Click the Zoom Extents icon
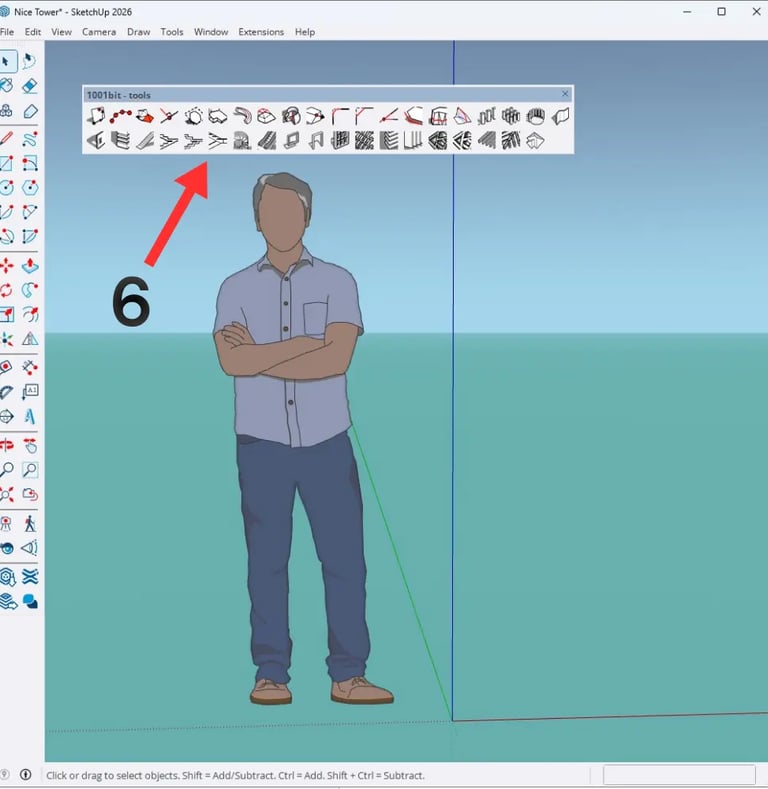This screenshot has height=789, width=768. 7,495
